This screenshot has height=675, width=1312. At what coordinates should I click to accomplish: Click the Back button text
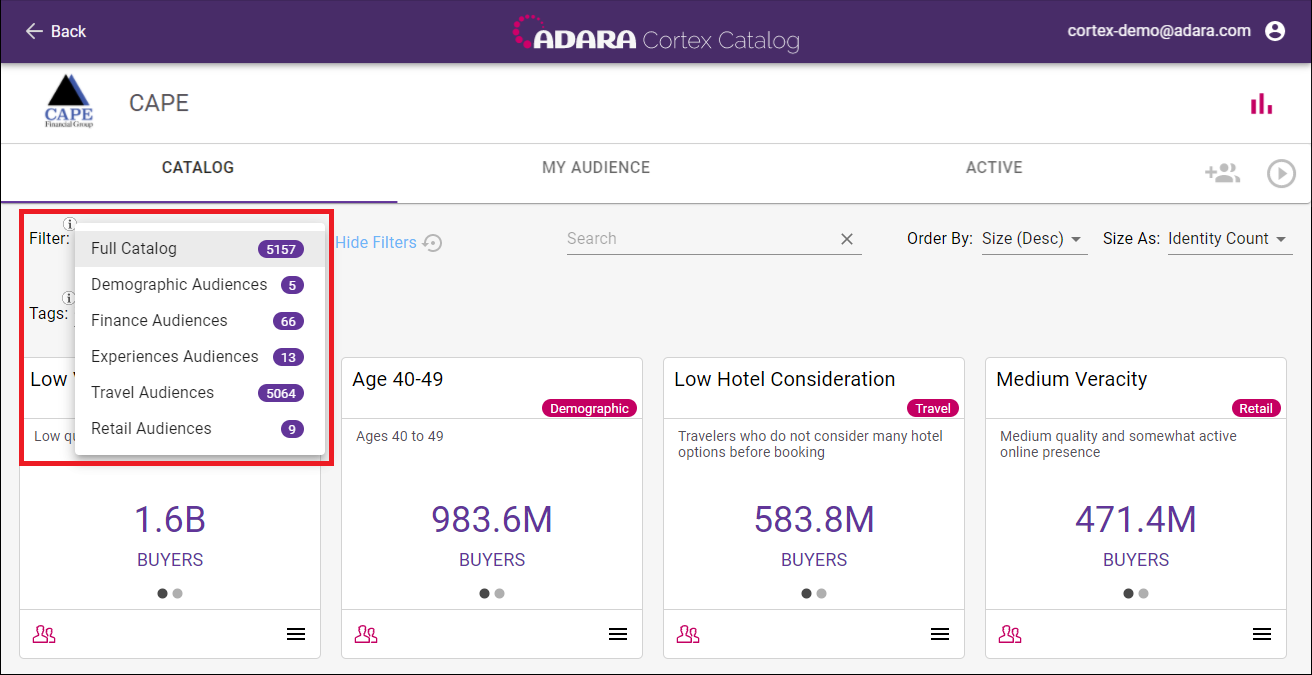tap(68, 31)
